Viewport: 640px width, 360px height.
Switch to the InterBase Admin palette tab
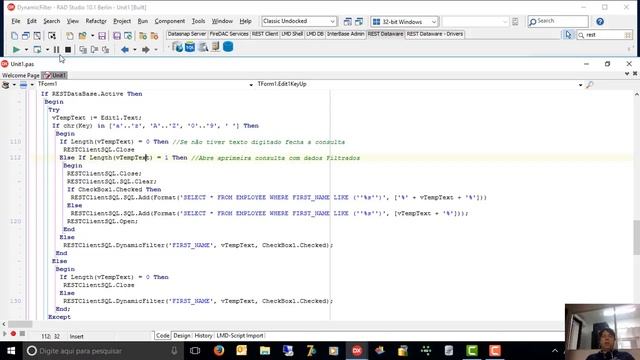click(345, 34)
